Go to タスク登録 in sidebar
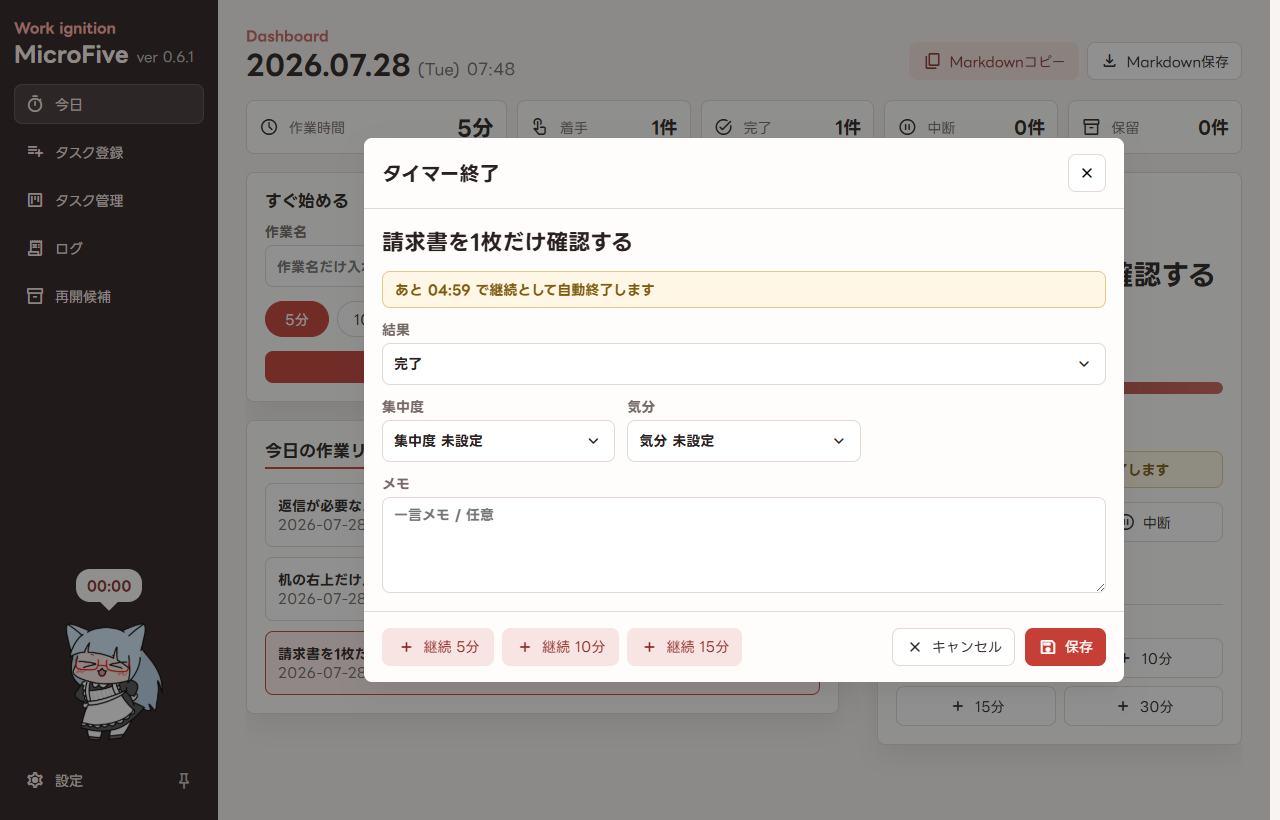The image size is (1280, 820). click(109, 152)
